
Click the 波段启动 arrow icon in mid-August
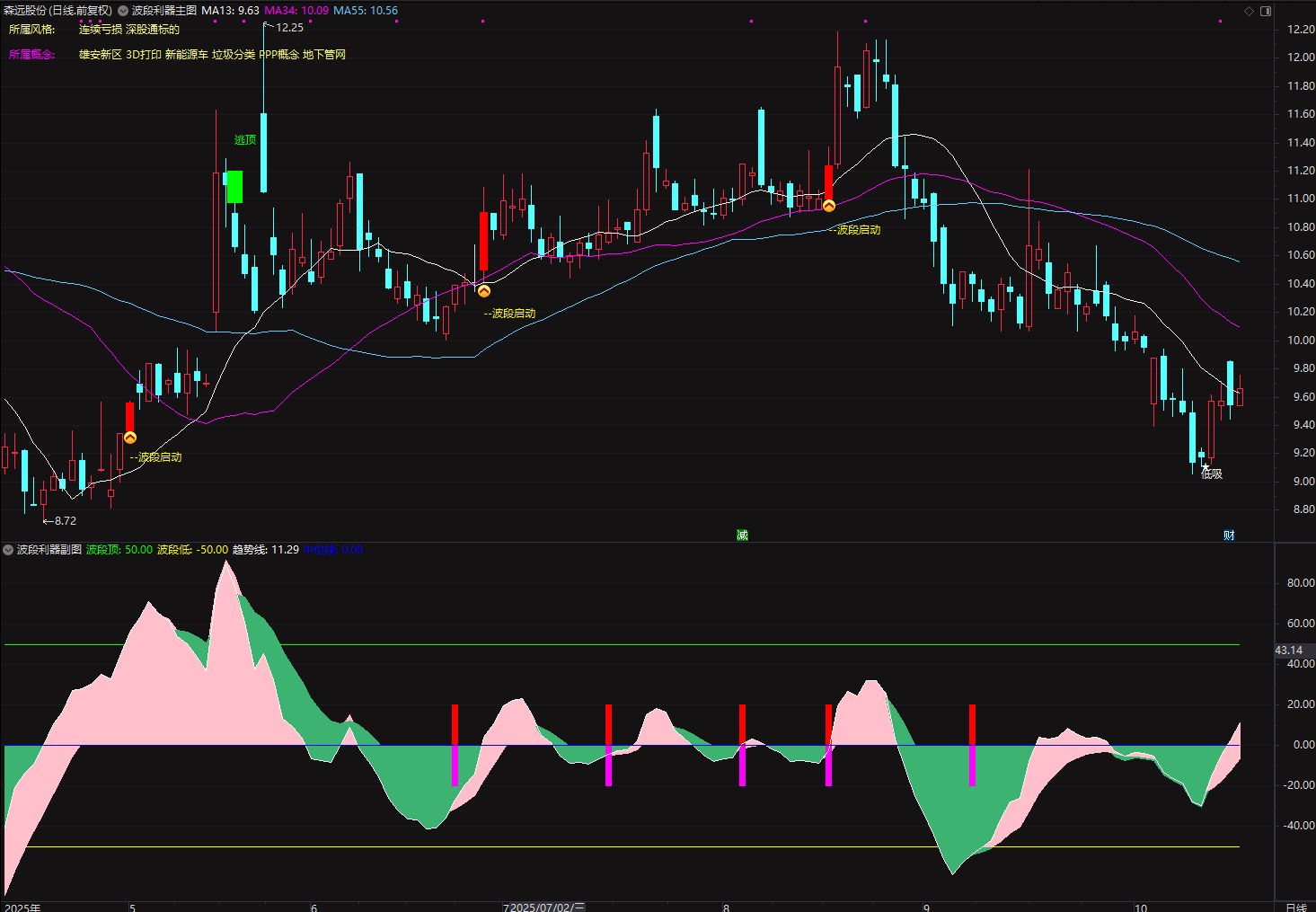click(829, 207)
